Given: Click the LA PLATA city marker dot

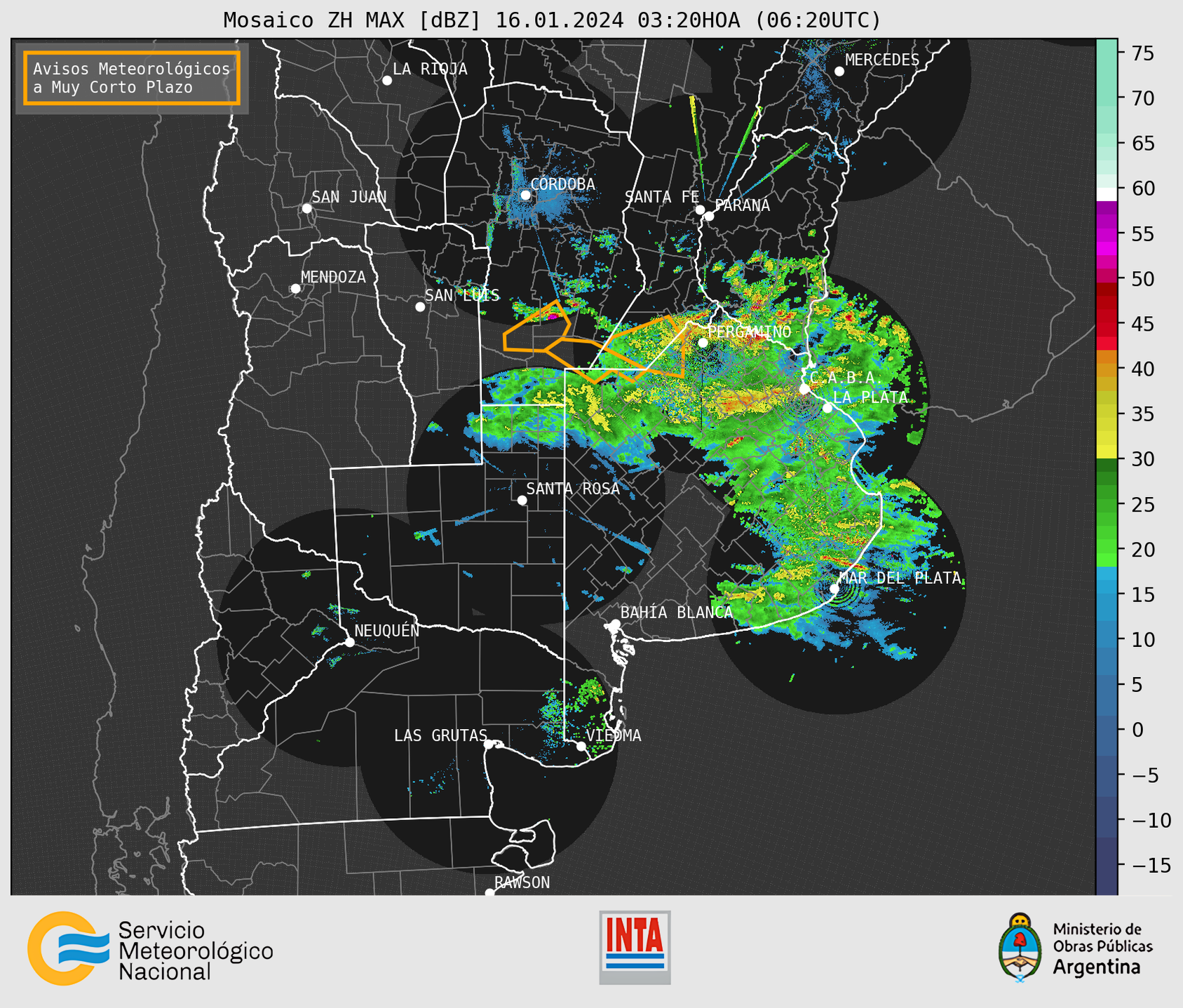Looking at the screenshot, I should pos(827,408).
